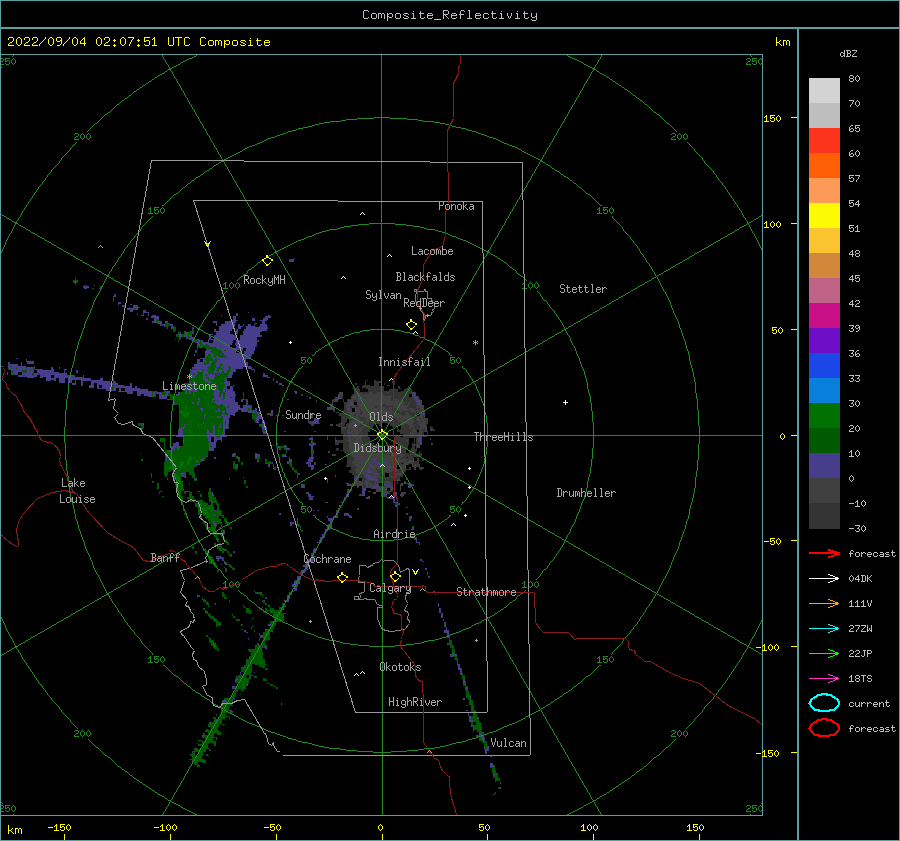
Task: Click the light gray 80 dBZ color swatch
Action: 824,91
